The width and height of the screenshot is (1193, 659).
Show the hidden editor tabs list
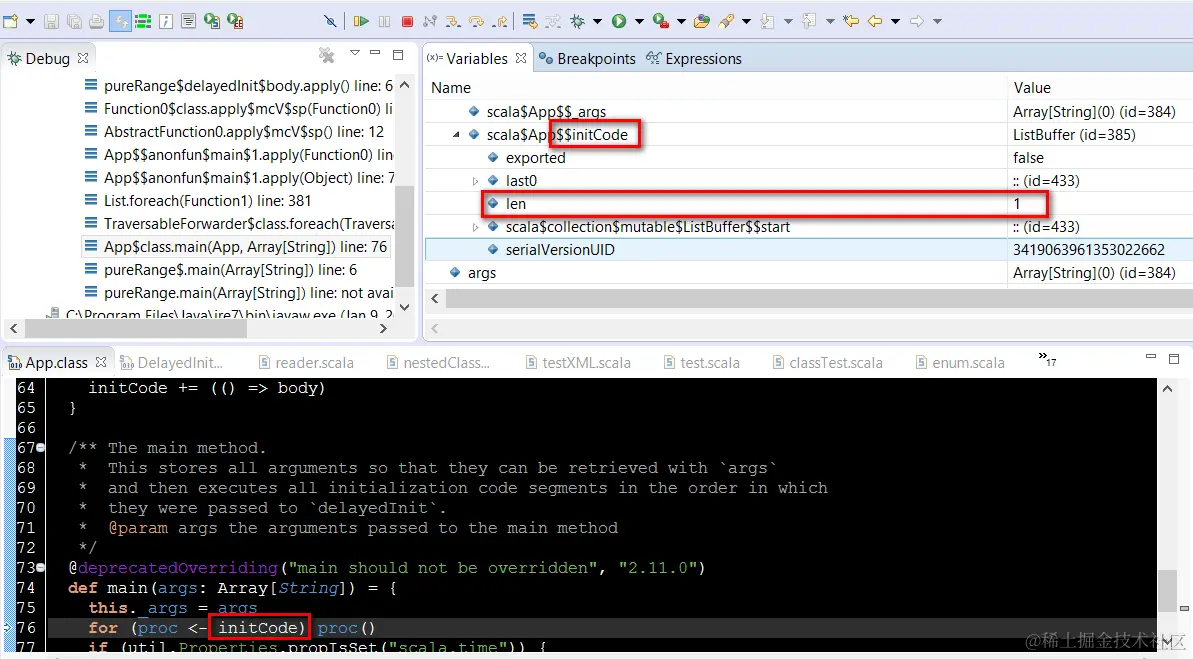click(x=1048, y=358)
